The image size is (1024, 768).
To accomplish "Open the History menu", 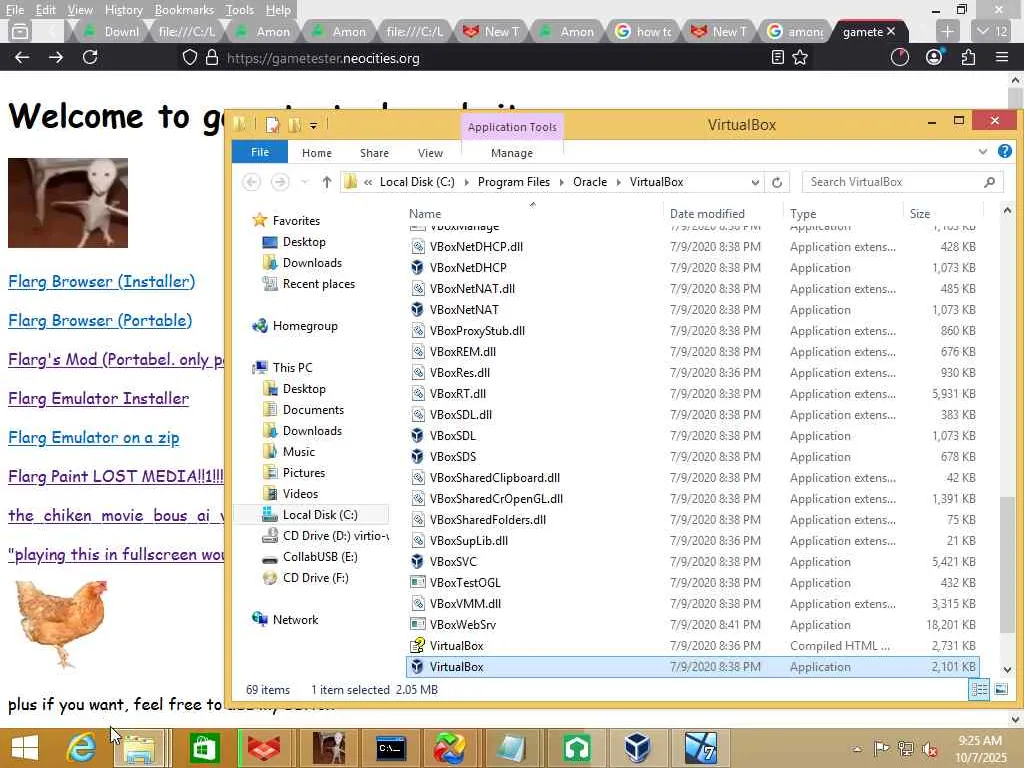I will pyautogui.click(x=123, y=10).
